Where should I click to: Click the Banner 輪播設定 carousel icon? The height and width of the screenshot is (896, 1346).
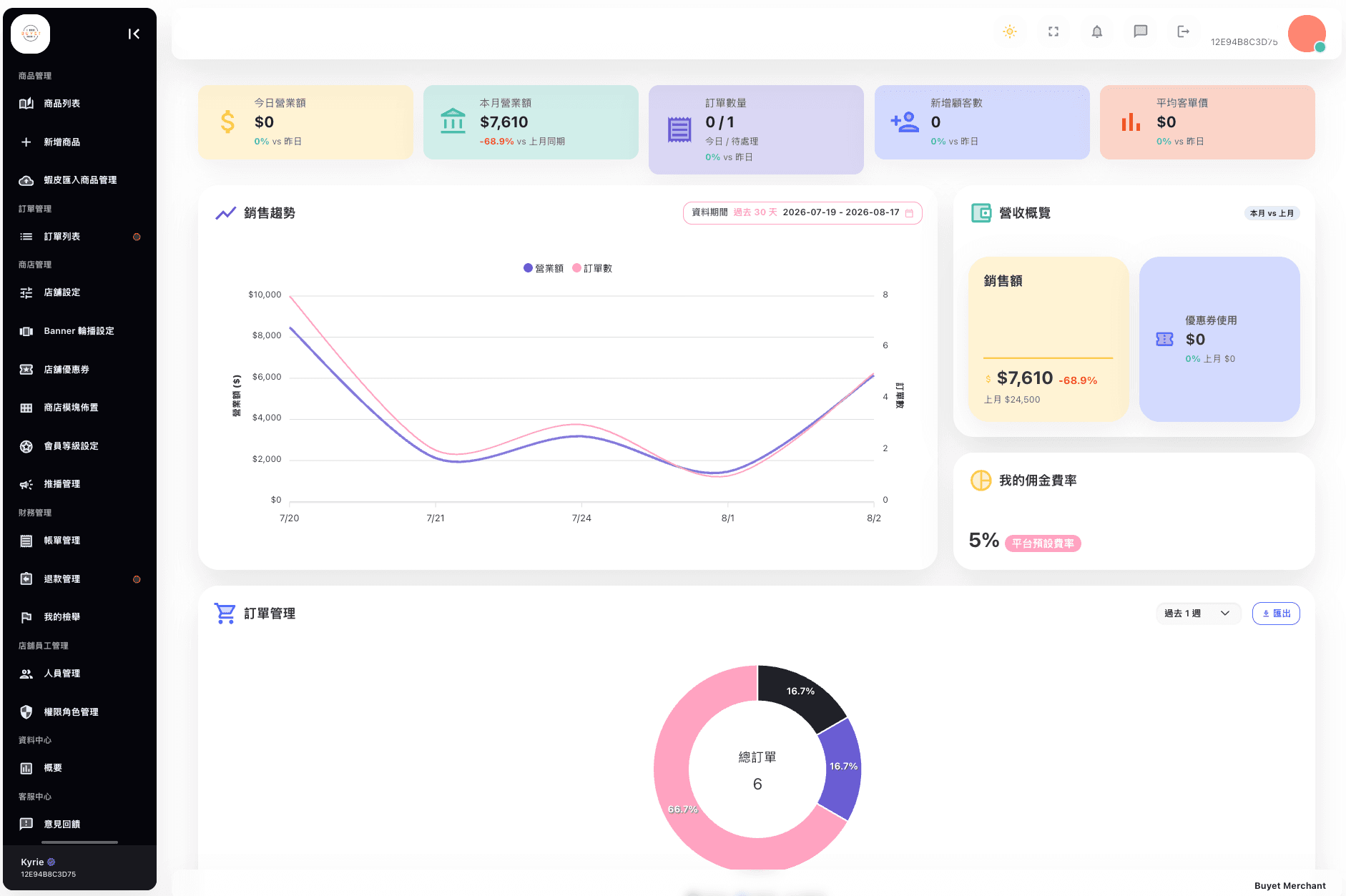(26, 331)
